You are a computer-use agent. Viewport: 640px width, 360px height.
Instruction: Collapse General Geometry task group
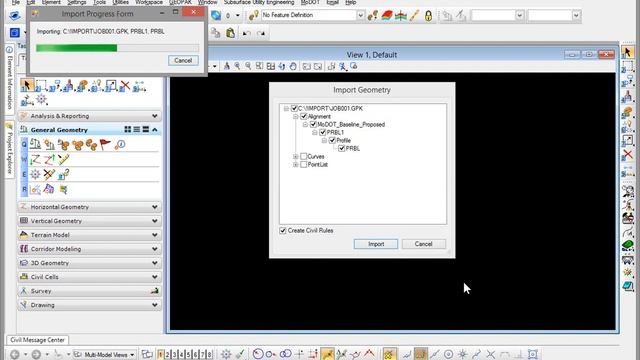click(155, 129)
